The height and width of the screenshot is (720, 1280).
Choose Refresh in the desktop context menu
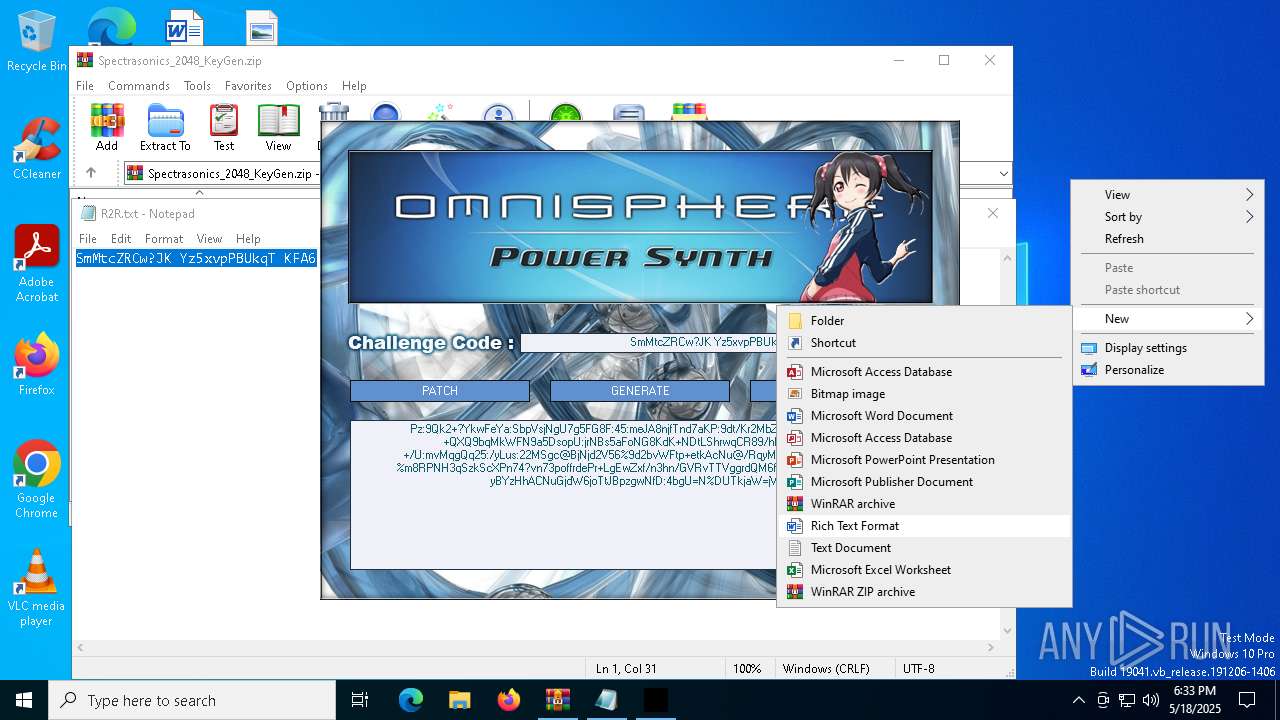click(1167, 239)
